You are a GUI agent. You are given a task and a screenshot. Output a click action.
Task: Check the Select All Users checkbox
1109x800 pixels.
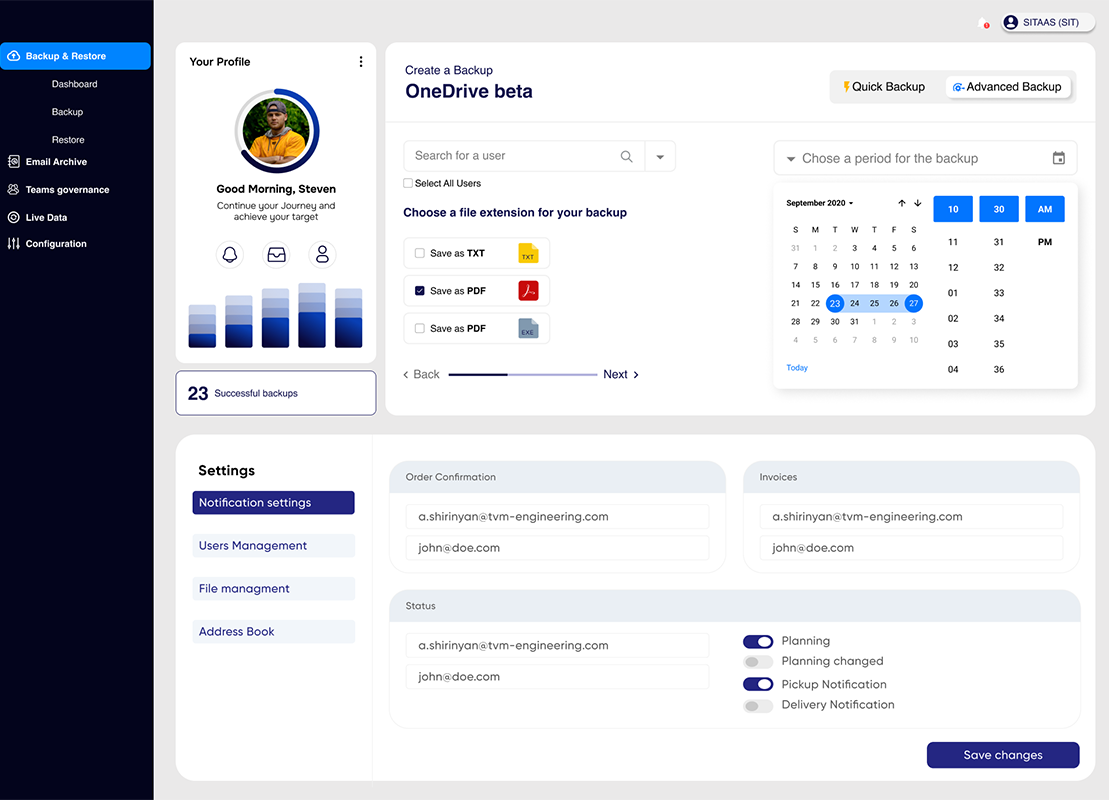[x=408, y=183]
